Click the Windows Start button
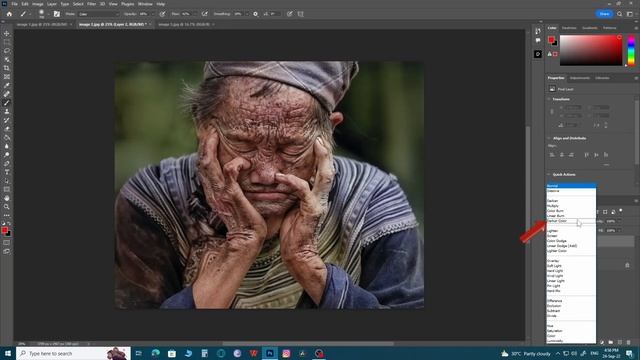The width and height of the screenshot is (640, 360). [x=8, y=353]
